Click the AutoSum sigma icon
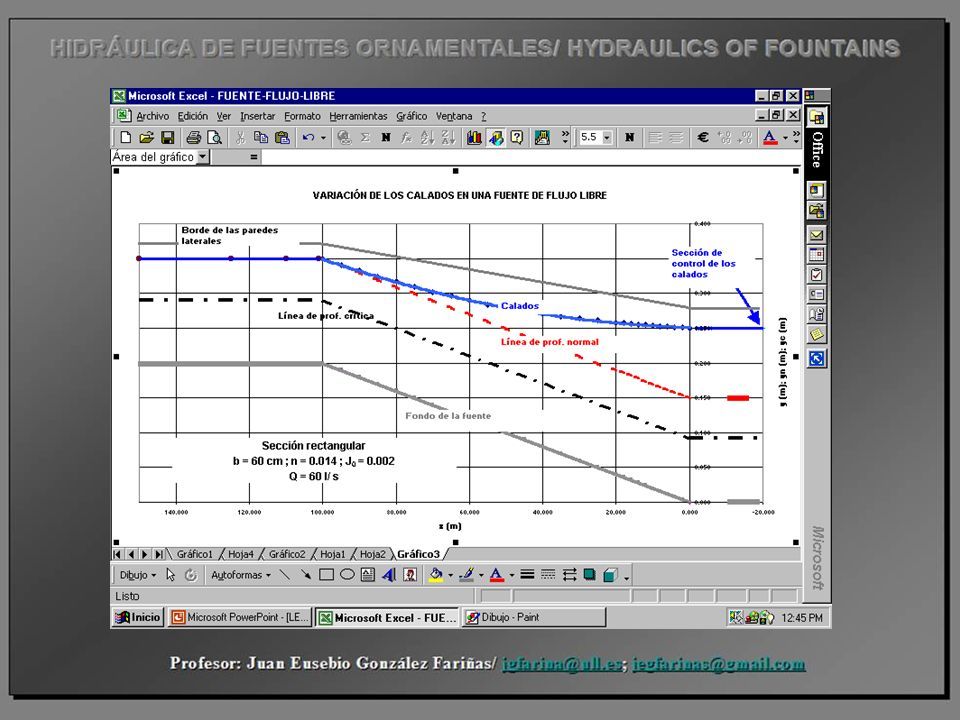The height and width of the screenshot is (720, 960). click(x=366, y=138)
